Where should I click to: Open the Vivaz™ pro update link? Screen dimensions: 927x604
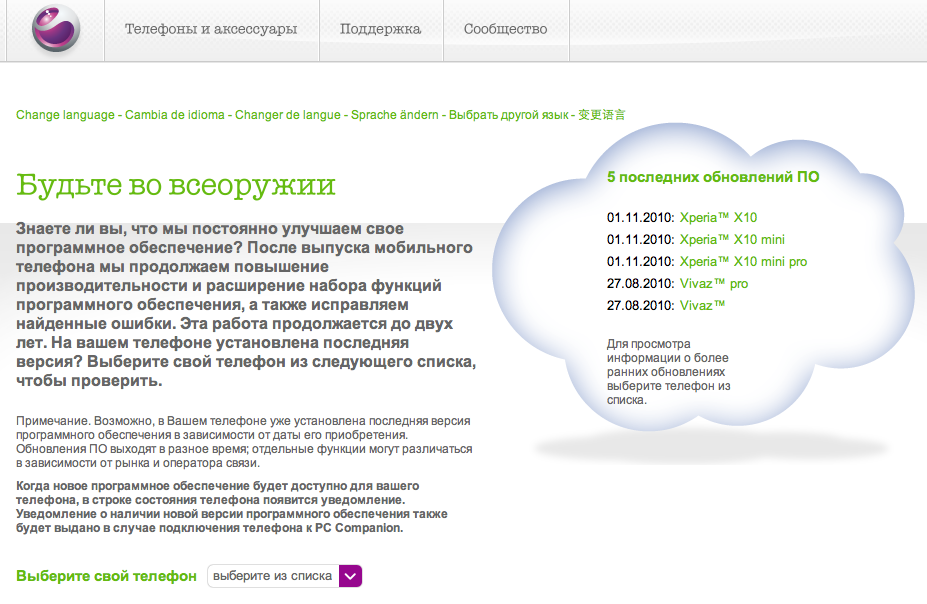(x=713, y=283)
